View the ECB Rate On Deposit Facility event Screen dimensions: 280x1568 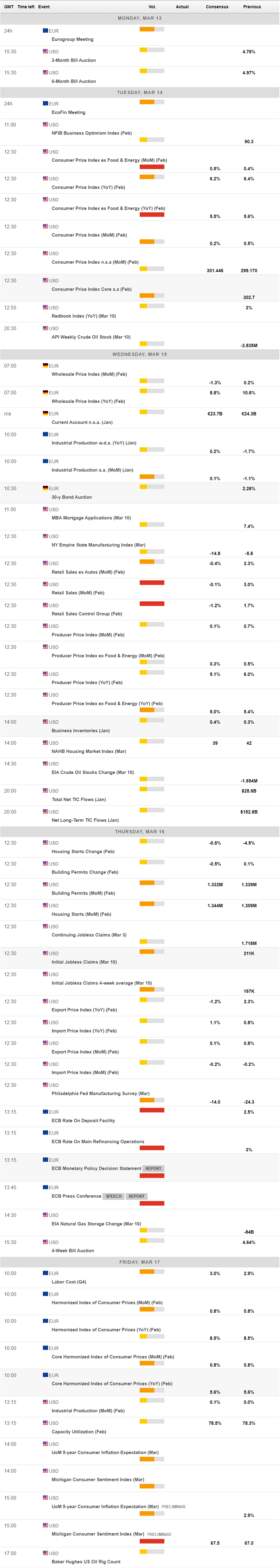83,1121
